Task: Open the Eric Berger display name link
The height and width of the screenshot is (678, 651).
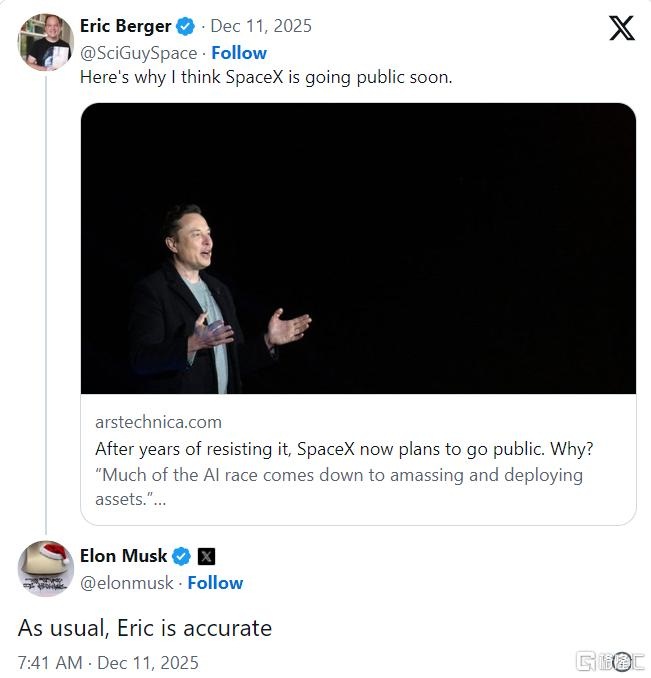Action: pyautogui.click(x=125, y=26)
